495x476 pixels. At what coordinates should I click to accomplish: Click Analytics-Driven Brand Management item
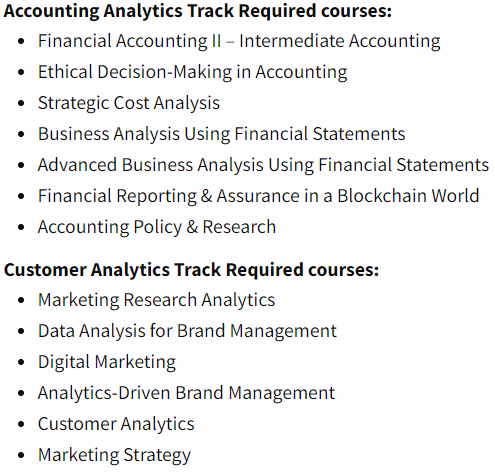(x=186, y=393)
